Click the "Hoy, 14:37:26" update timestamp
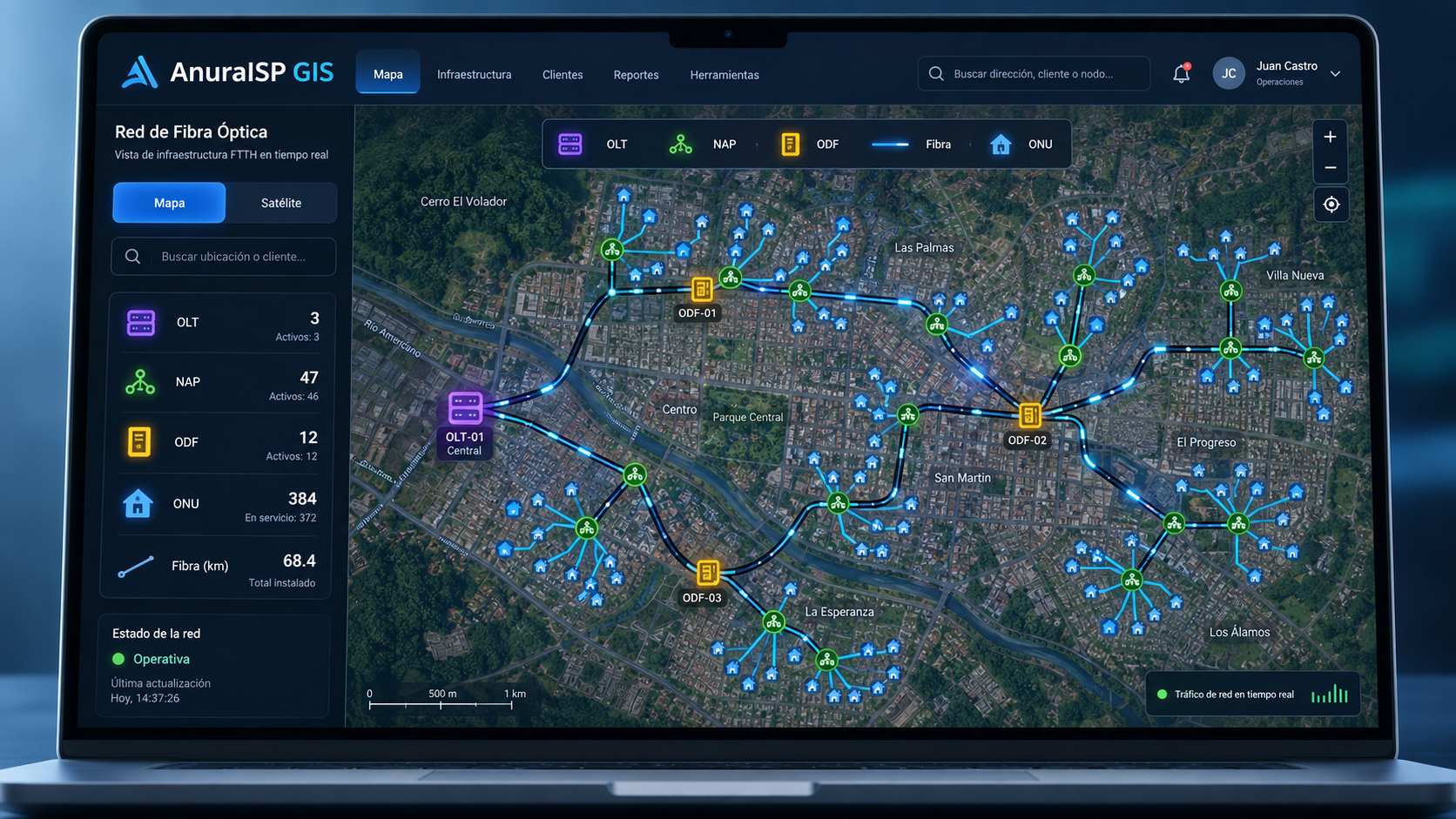This screenshot has height=819, width=1456. (x=145, y=698)
